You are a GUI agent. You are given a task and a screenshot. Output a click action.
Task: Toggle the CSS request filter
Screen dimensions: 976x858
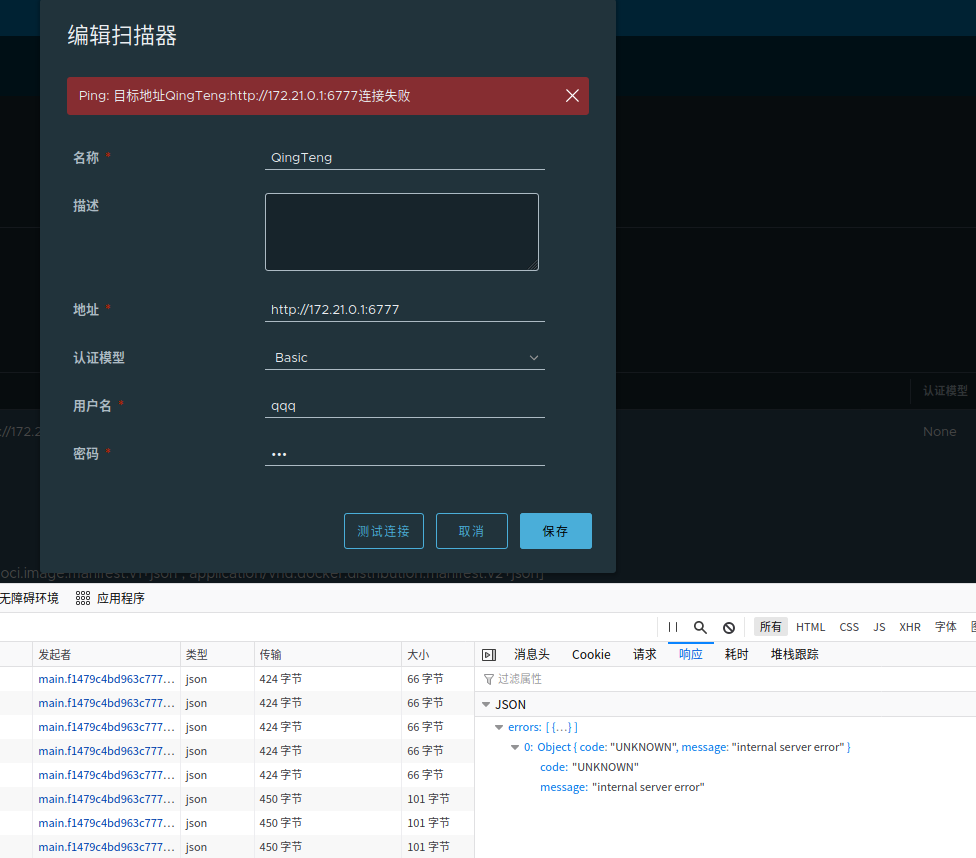pos(848,627)
